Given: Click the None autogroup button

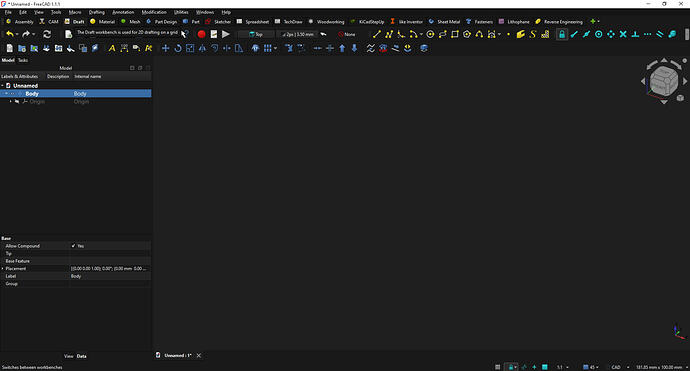Looking at the screenshot, I should [347, 34].
